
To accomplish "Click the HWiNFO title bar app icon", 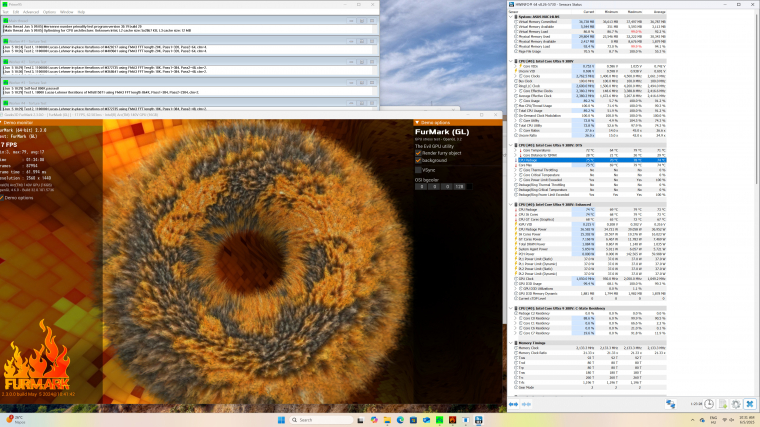I will (512, 4).
